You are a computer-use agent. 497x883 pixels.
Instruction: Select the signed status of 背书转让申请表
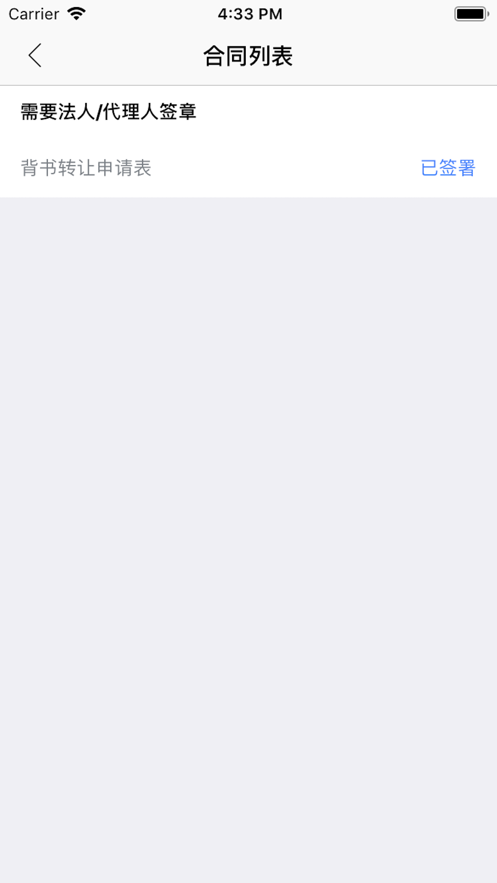[x=448, y=168]
